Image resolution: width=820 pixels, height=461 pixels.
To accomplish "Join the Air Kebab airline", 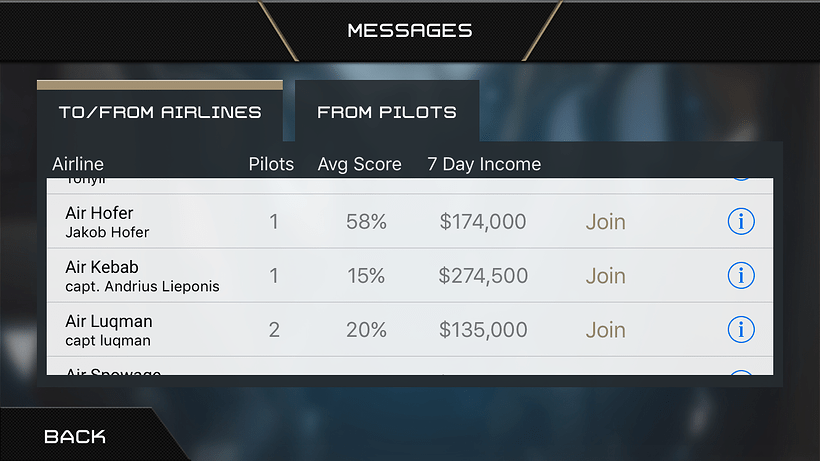I will 606,275.
